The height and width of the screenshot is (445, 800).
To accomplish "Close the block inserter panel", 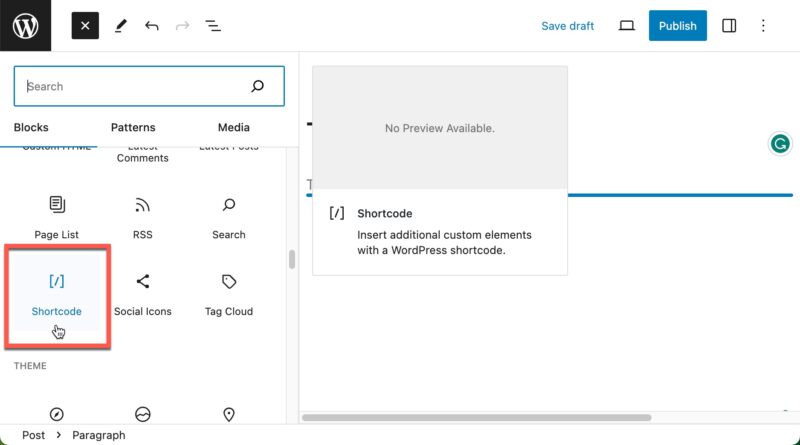I will pos(85,26).
